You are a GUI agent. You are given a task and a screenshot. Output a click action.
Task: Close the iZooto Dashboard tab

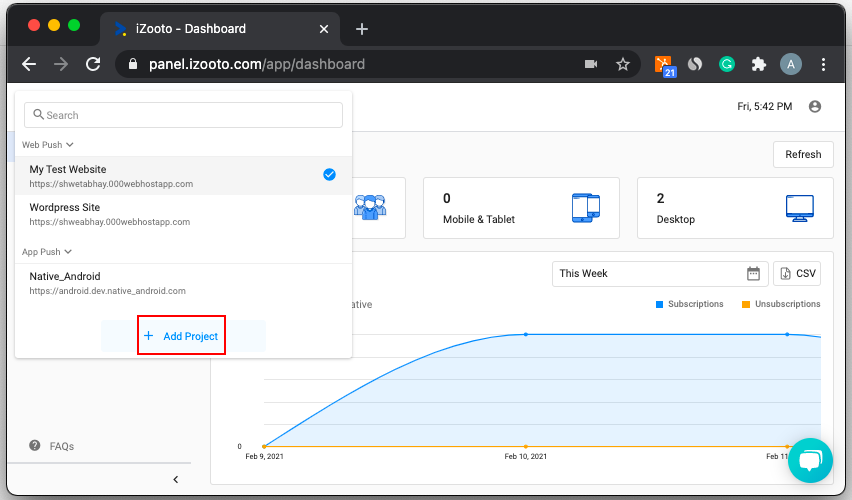pos(324,29)
